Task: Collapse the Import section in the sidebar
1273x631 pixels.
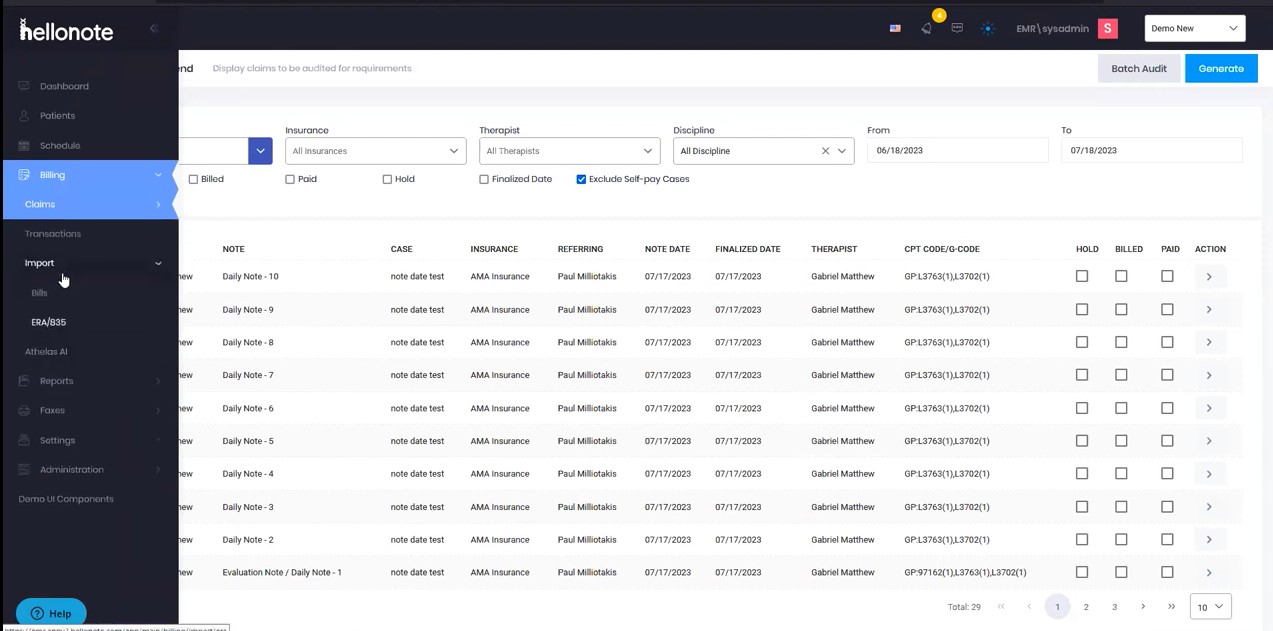Action: click(158, 262)
